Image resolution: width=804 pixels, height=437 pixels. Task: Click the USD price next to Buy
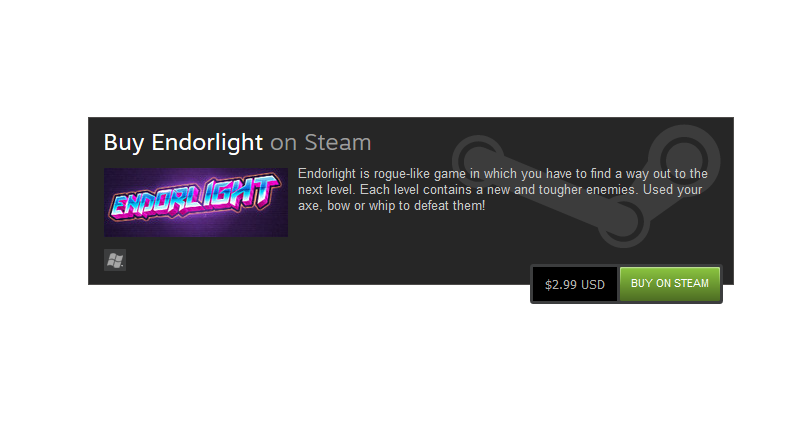pyautogui.click(x=575, y=284)
